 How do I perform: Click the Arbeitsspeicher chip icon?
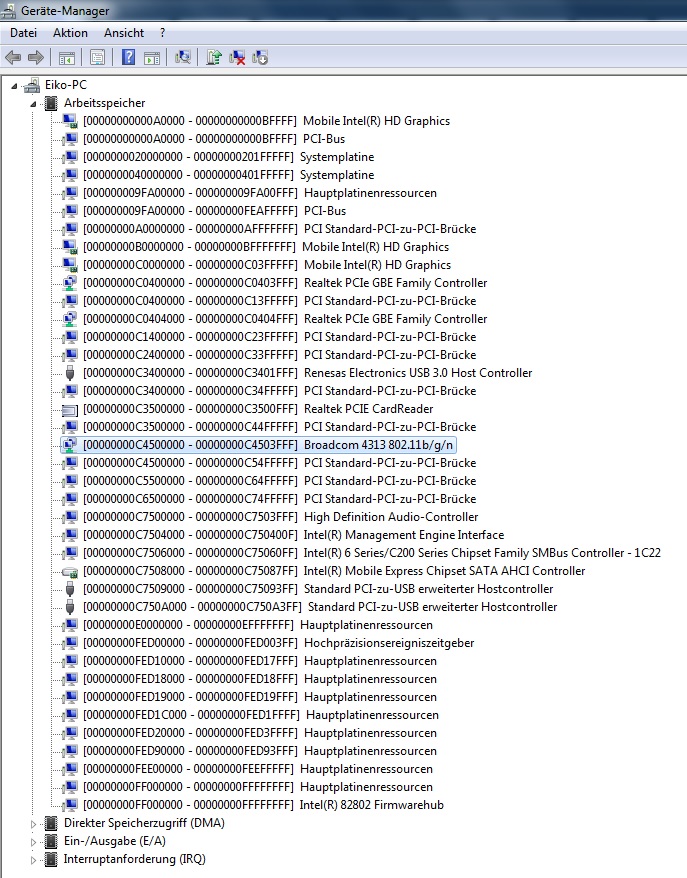pyautogui.click(x=50, y=103)
